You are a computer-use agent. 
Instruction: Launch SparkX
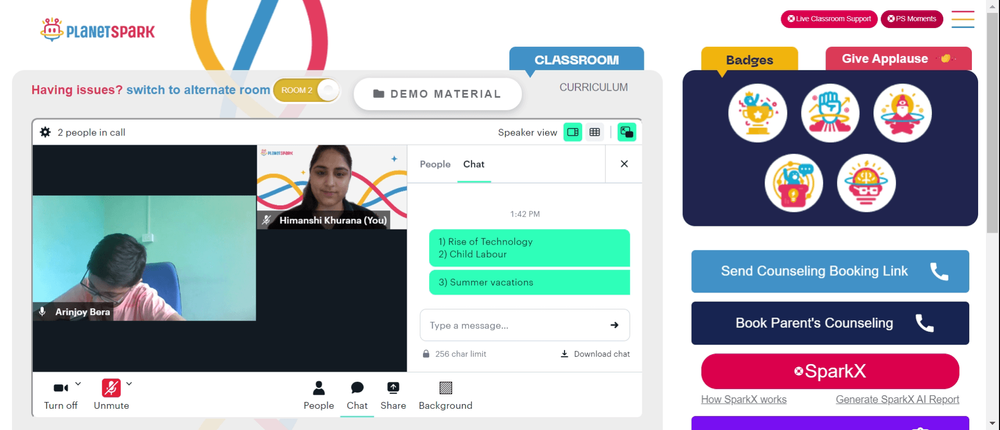830,371
